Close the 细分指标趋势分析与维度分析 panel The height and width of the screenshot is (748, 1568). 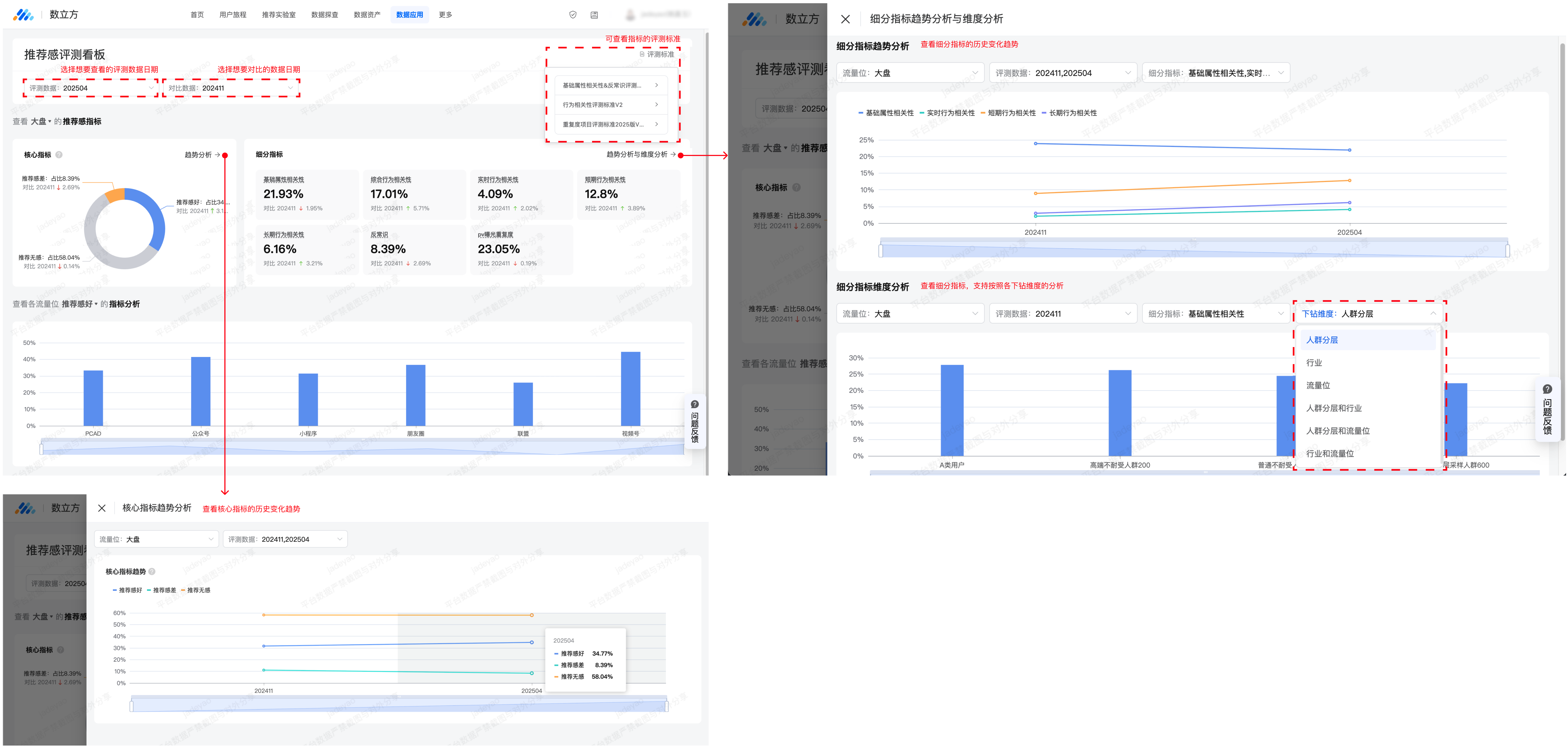[845, 19]
